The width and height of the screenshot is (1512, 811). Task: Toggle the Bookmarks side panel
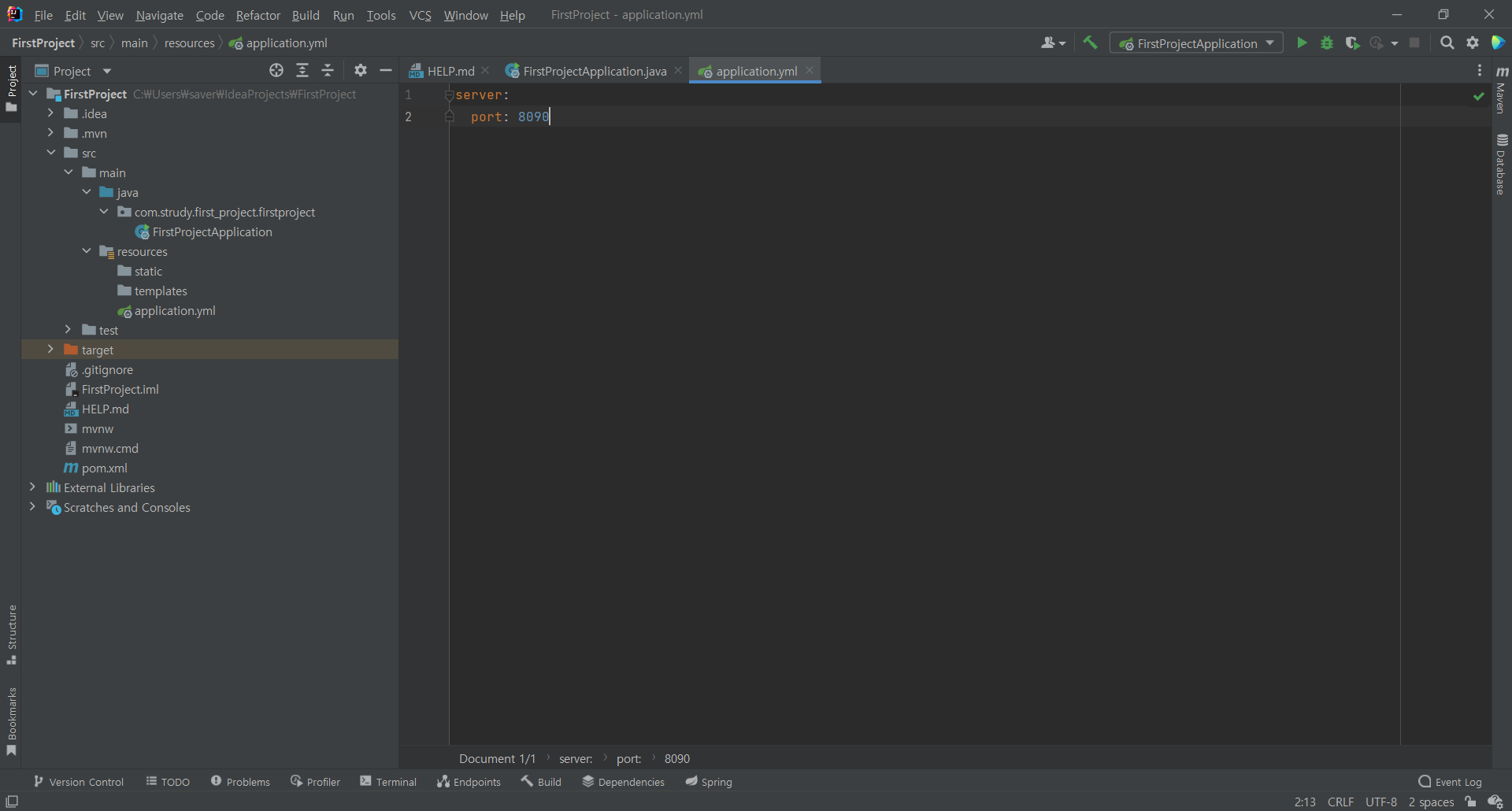click(12, 722)
